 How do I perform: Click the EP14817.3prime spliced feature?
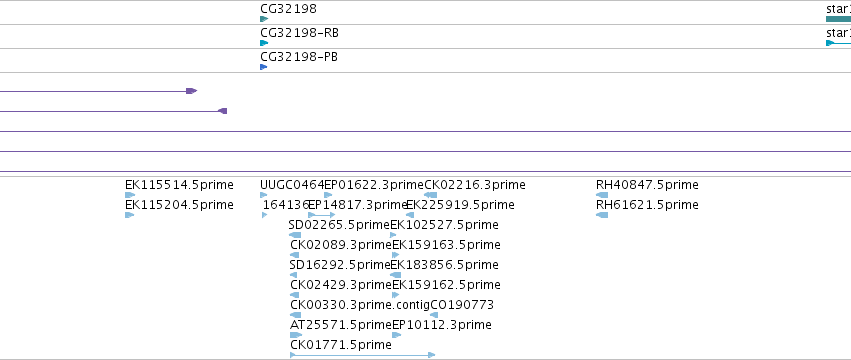click(x=322, y=215)
